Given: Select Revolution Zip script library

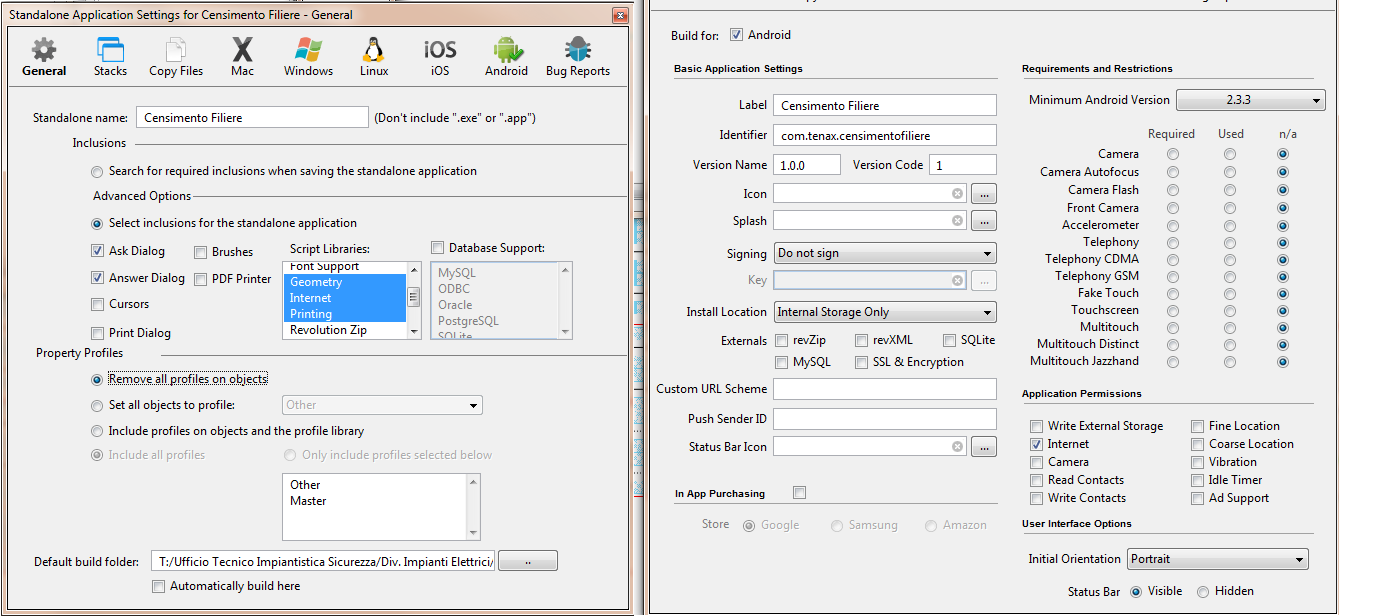Looking at the screenshot, I should [345, 330].
